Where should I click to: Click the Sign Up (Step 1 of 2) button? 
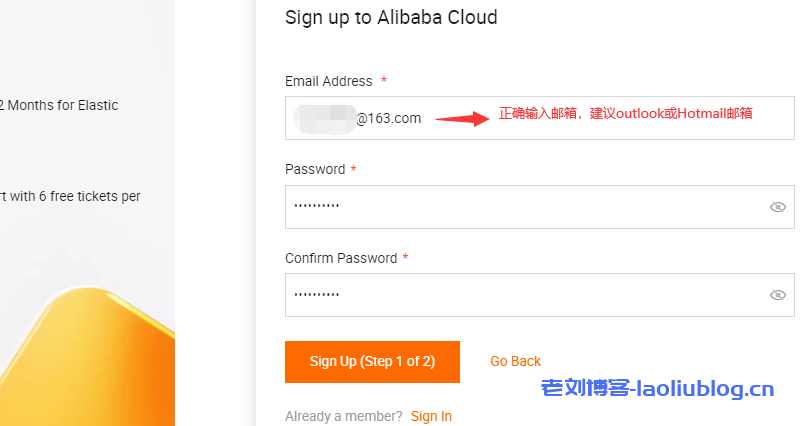coord(372,361)
